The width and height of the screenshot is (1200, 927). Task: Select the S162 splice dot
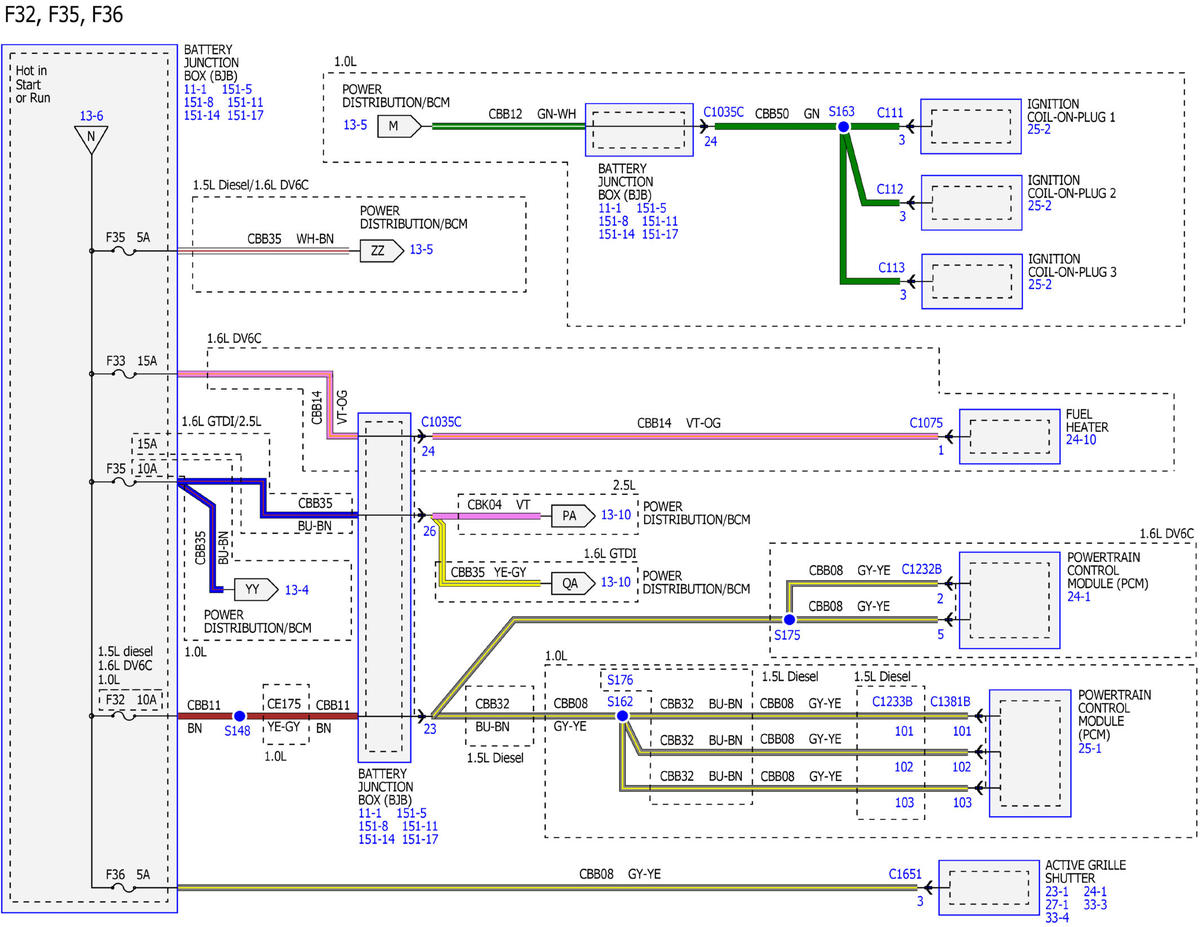point(622,716)
